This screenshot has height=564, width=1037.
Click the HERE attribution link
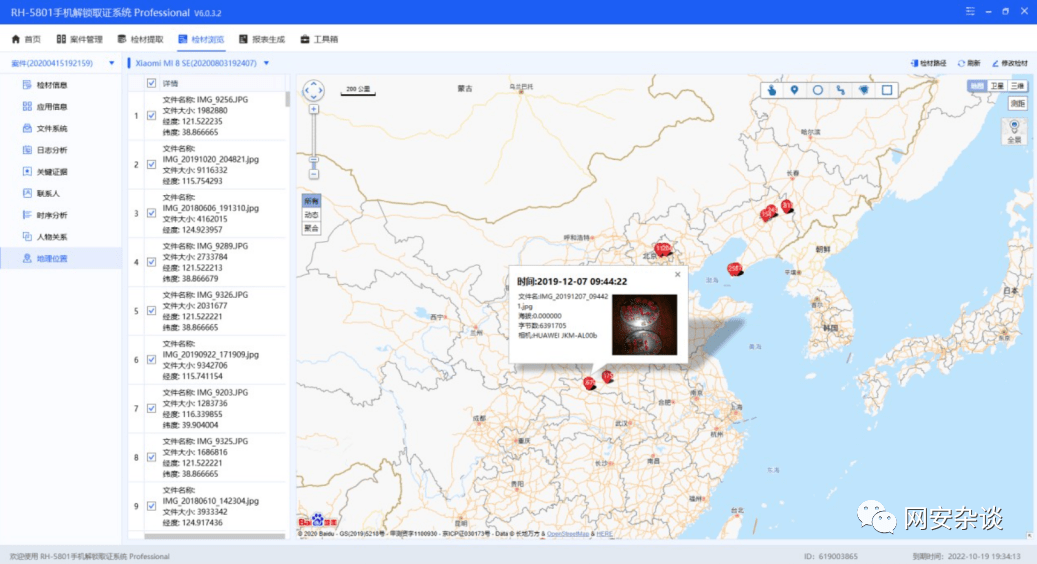[x=604, y=534]
